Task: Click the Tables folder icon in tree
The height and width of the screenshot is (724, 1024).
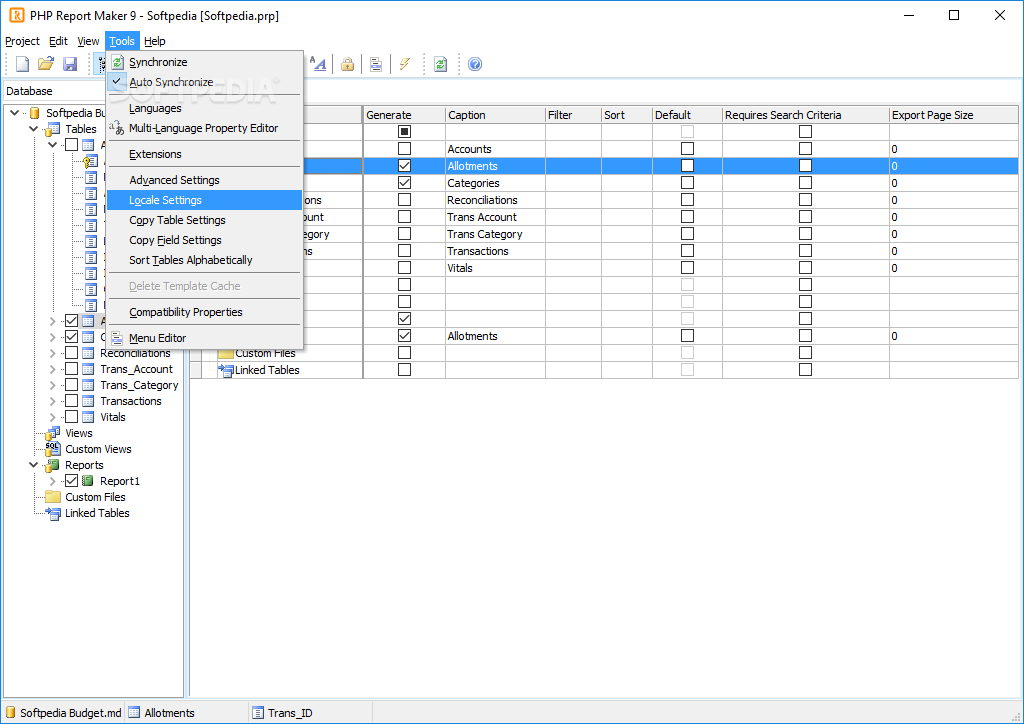Action: pyautogui.click(x=52, y=129)
